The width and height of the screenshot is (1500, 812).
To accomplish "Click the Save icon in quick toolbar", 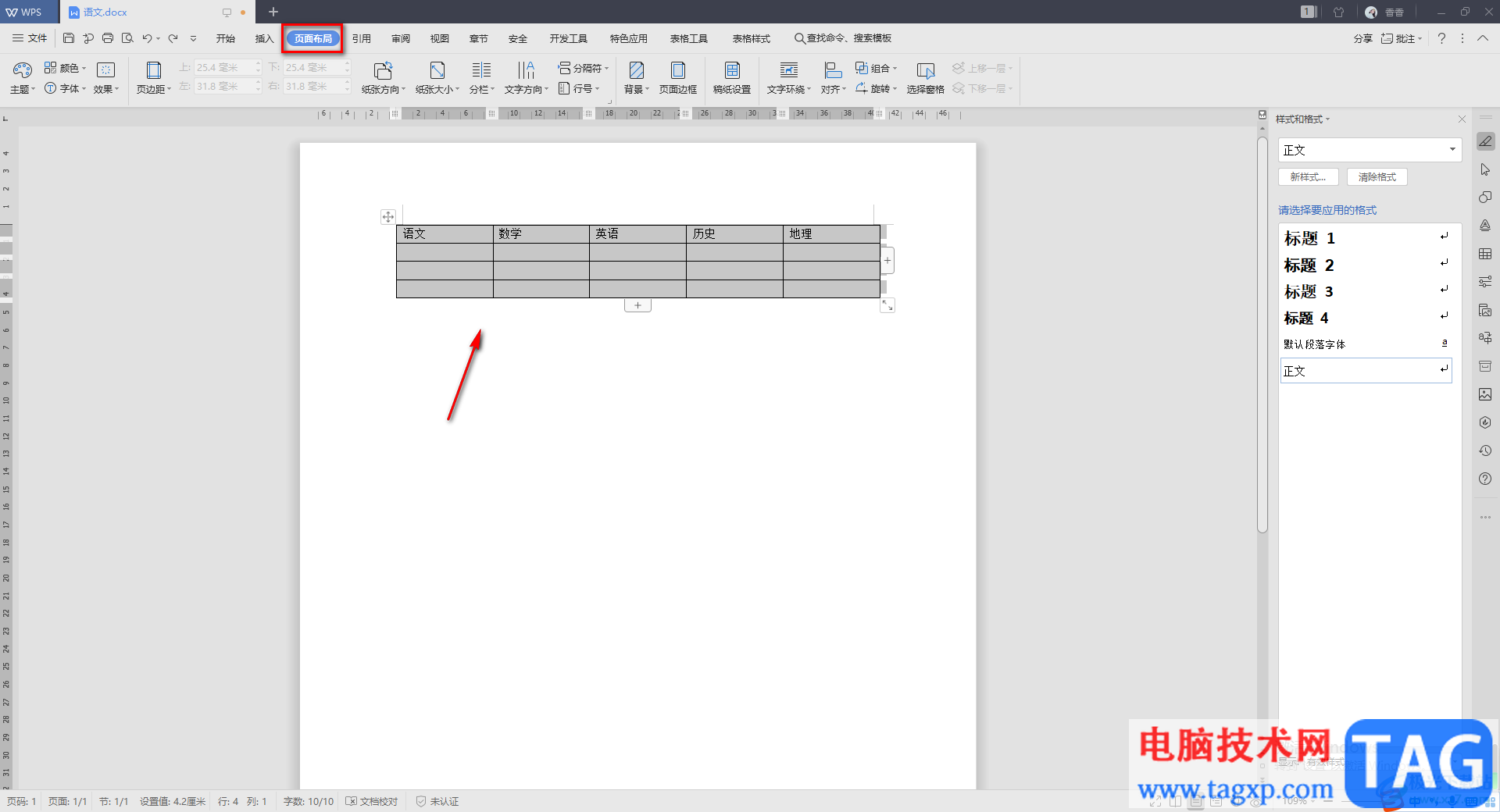I will pos(69,38).
